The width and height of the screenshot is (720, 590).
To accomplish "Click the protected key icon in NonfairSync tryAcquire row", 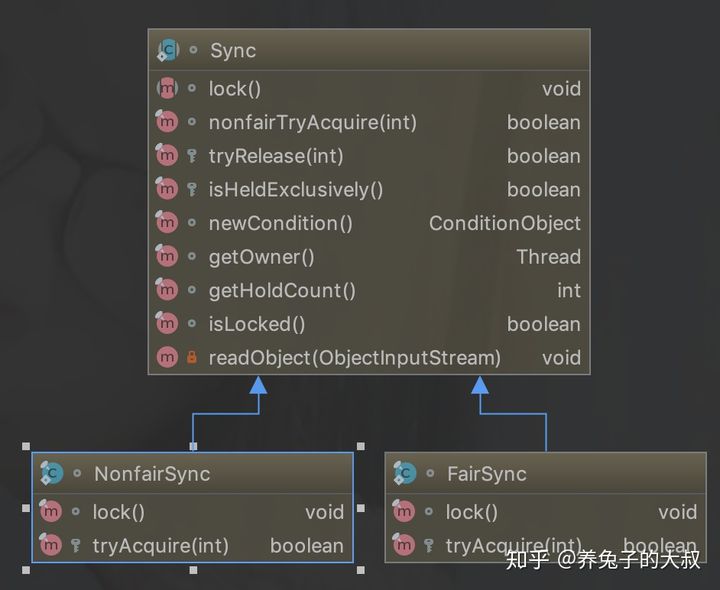I will pos(76,545).
